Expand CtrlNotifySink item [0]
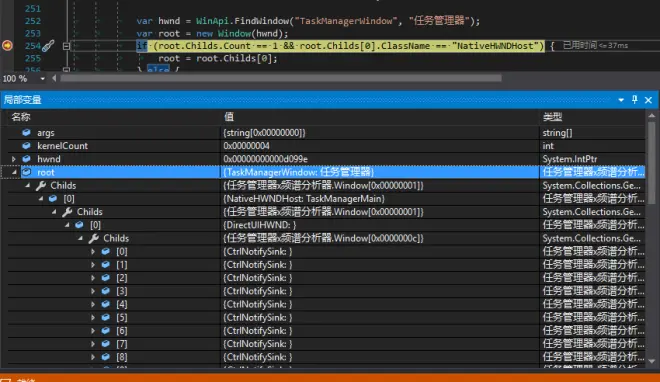The height and width of the screenshot is (382, 660). 93,252
